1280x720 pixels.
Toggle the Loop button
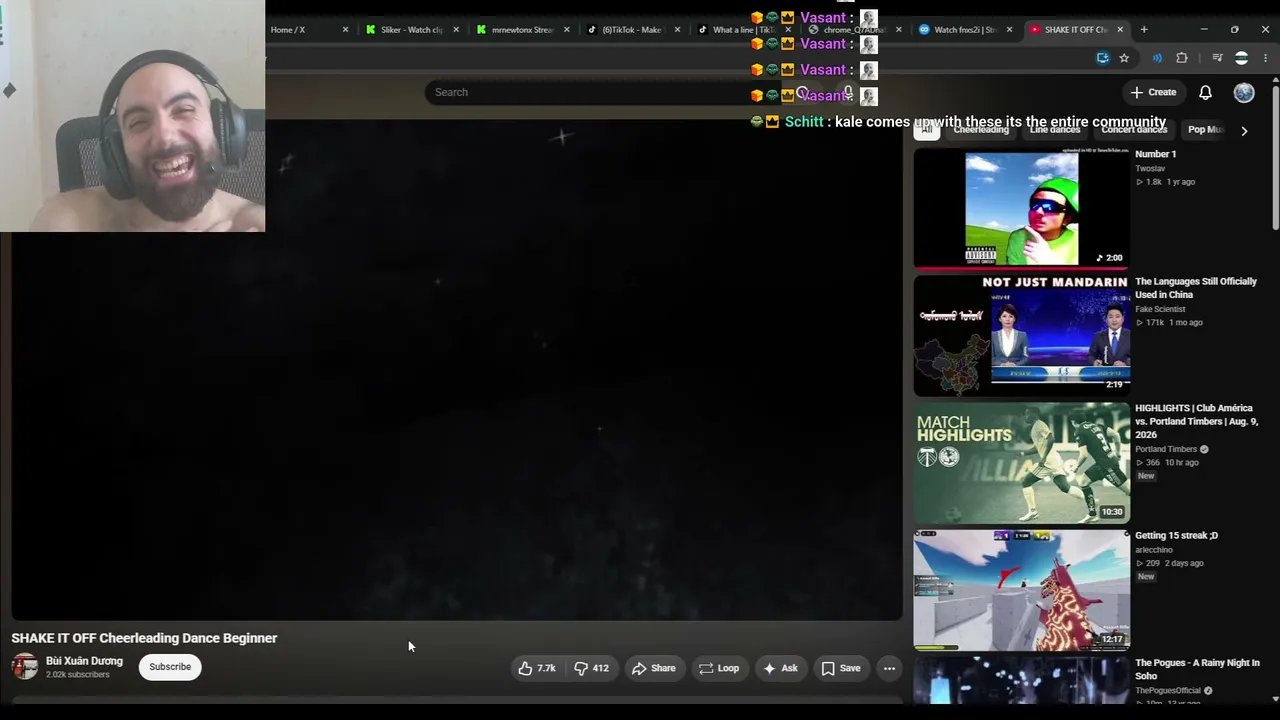pos(719,668)
